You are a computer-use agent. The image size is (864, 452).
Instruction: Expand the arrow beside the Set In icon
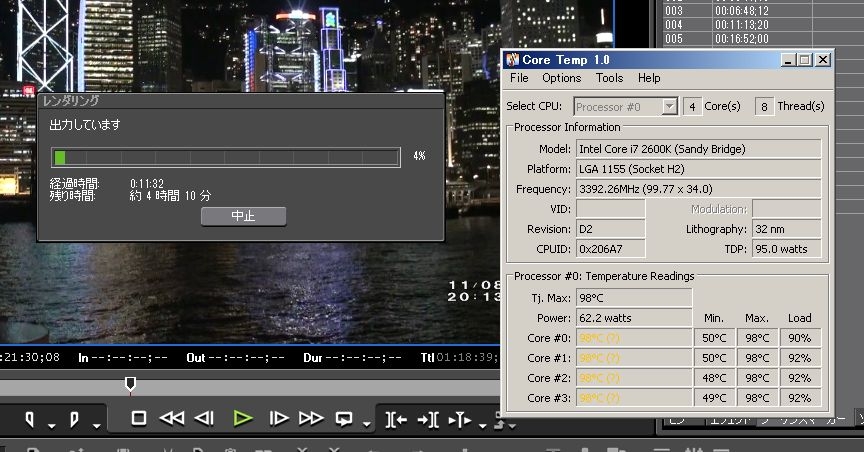coord(51,424)
